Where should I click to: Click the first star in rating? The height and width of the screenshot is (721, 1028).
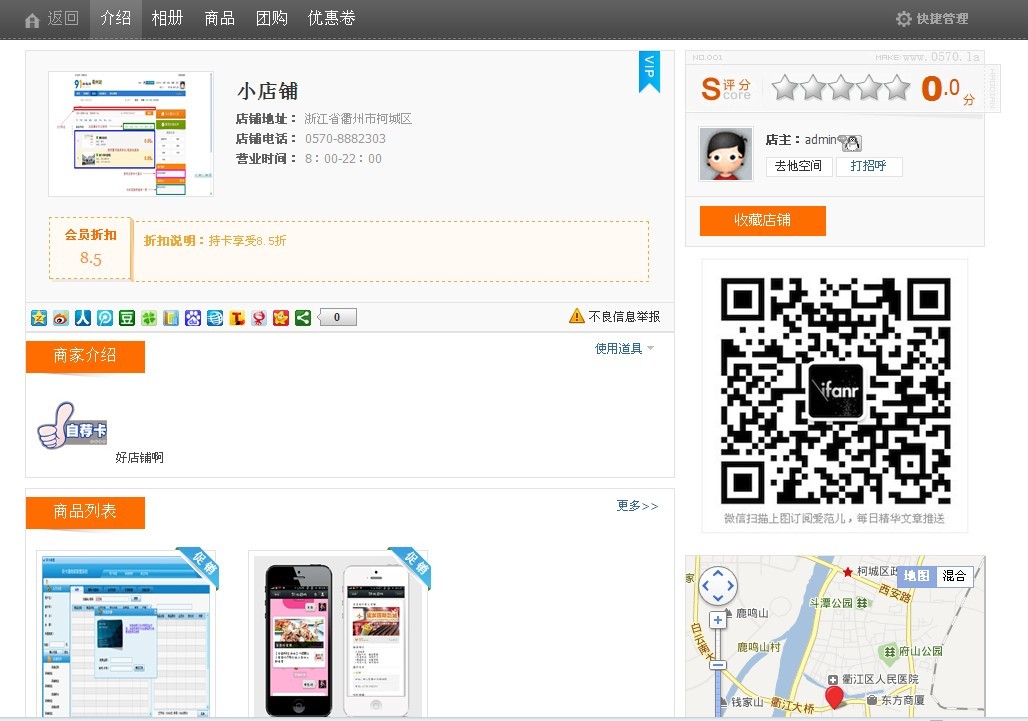785,87
